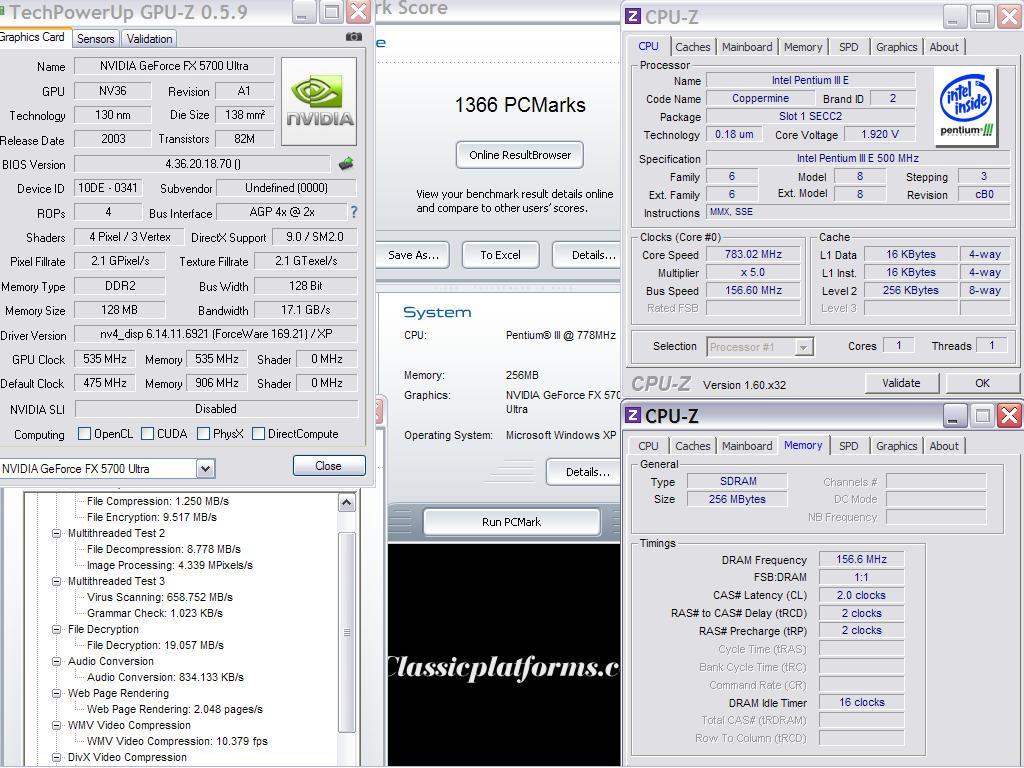Image resolution: width=1024 pixels, height=768 pixels.
Task: Enable the CUDA checkbox
Action: 148,434
